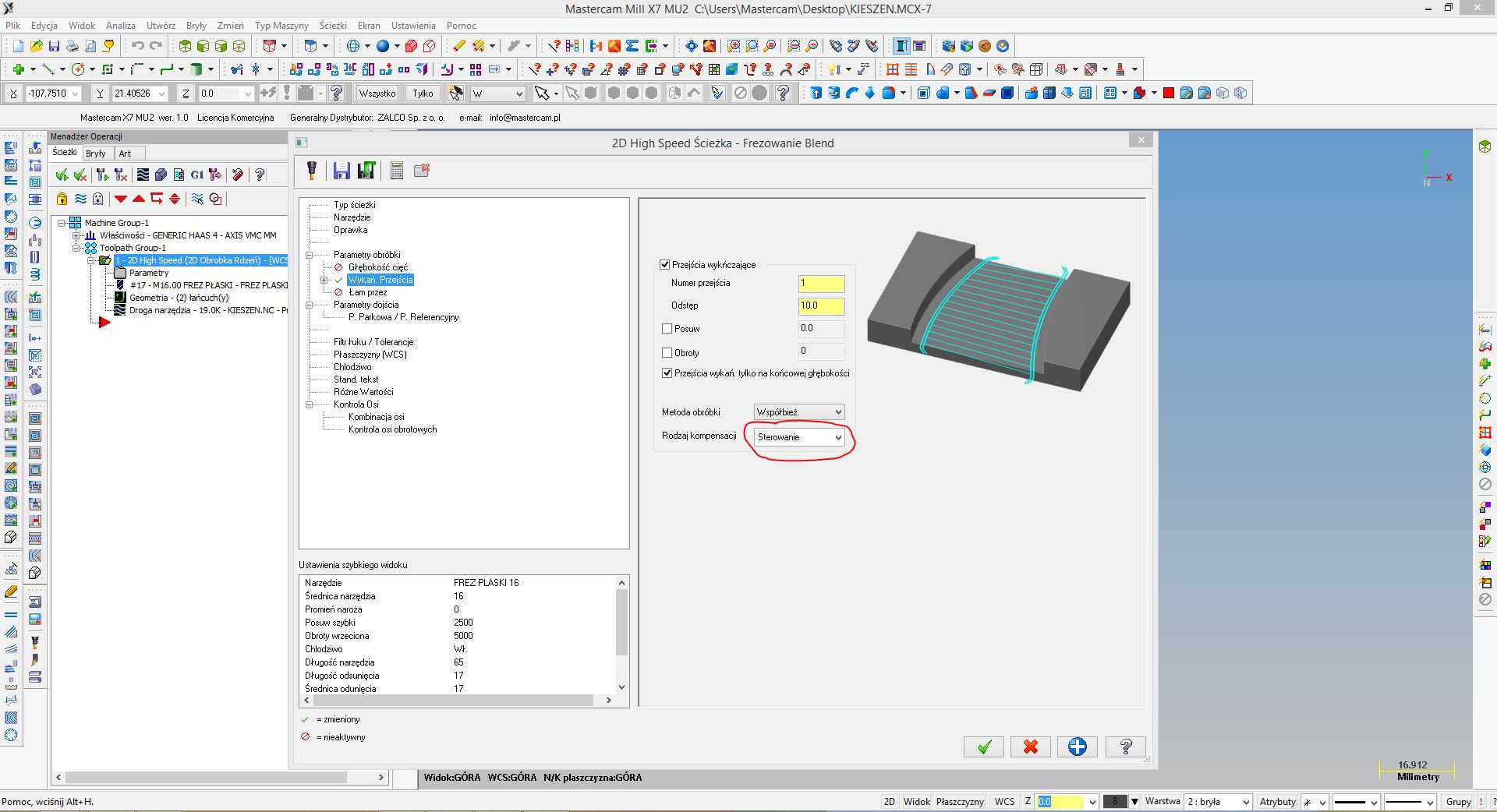Screen dimensions: 1497x812
Task: Click Płaszczyzny in status bar
Action: pyautogui.click(x=960, y=801)
